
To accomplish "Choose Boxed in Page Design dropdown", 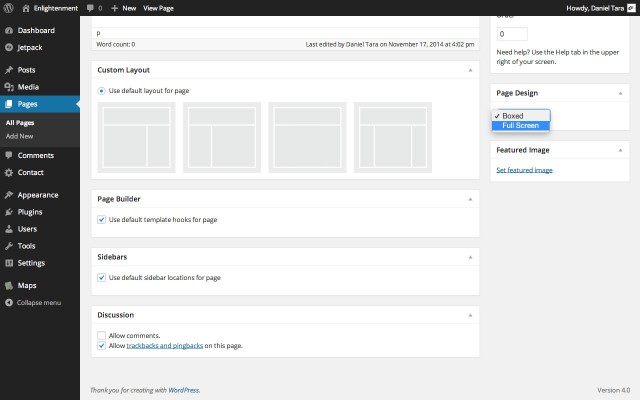I will [521, 116].
